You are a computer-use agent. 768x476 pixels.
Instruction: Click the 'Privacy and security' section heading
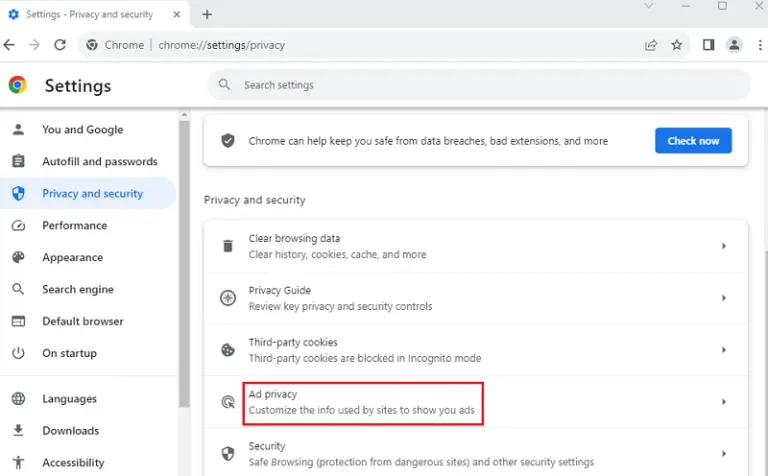255,200
